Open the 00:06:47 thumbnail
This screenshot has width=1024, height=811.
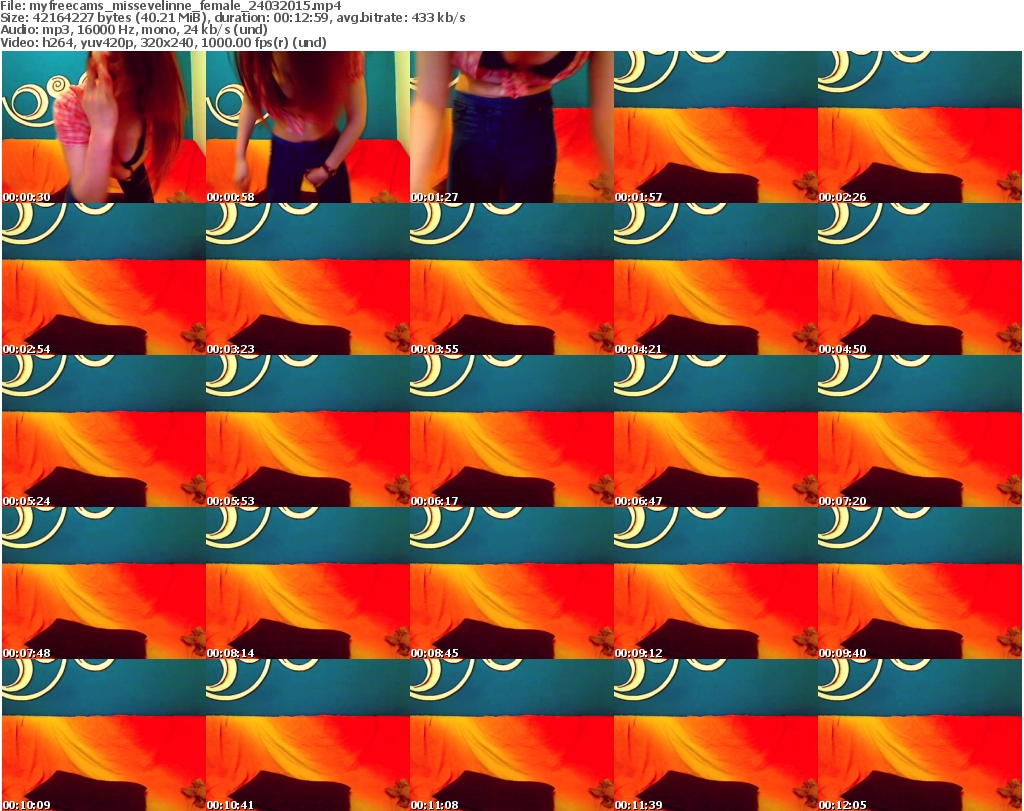(716, 431)
